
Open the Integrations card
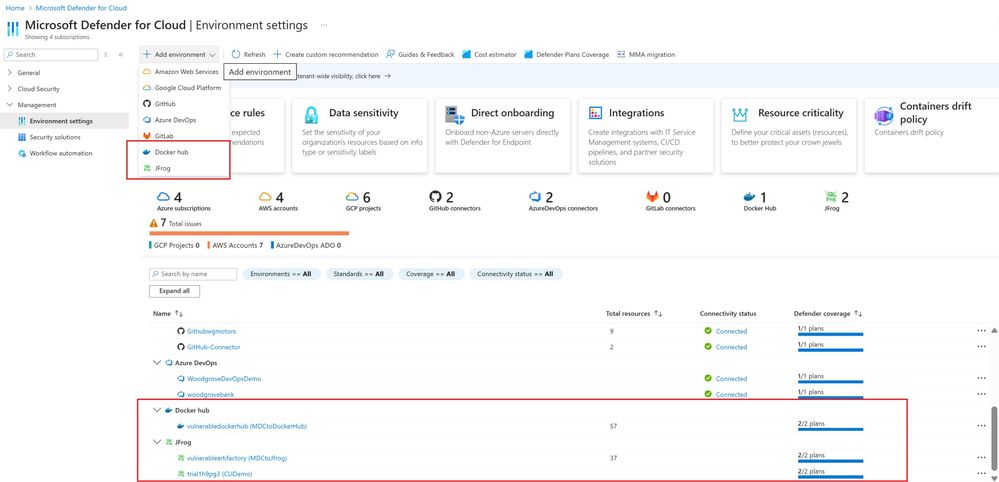(645, 135)
